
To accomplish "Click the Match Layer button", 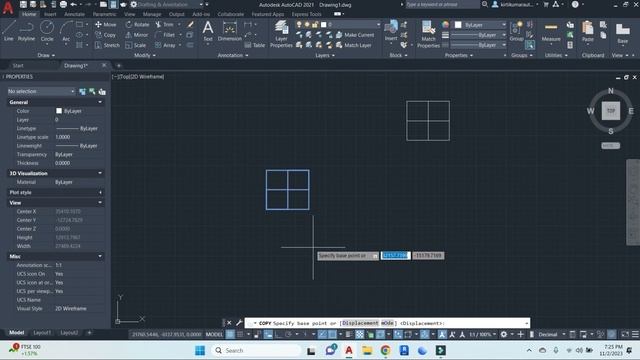I will (353, 45).
